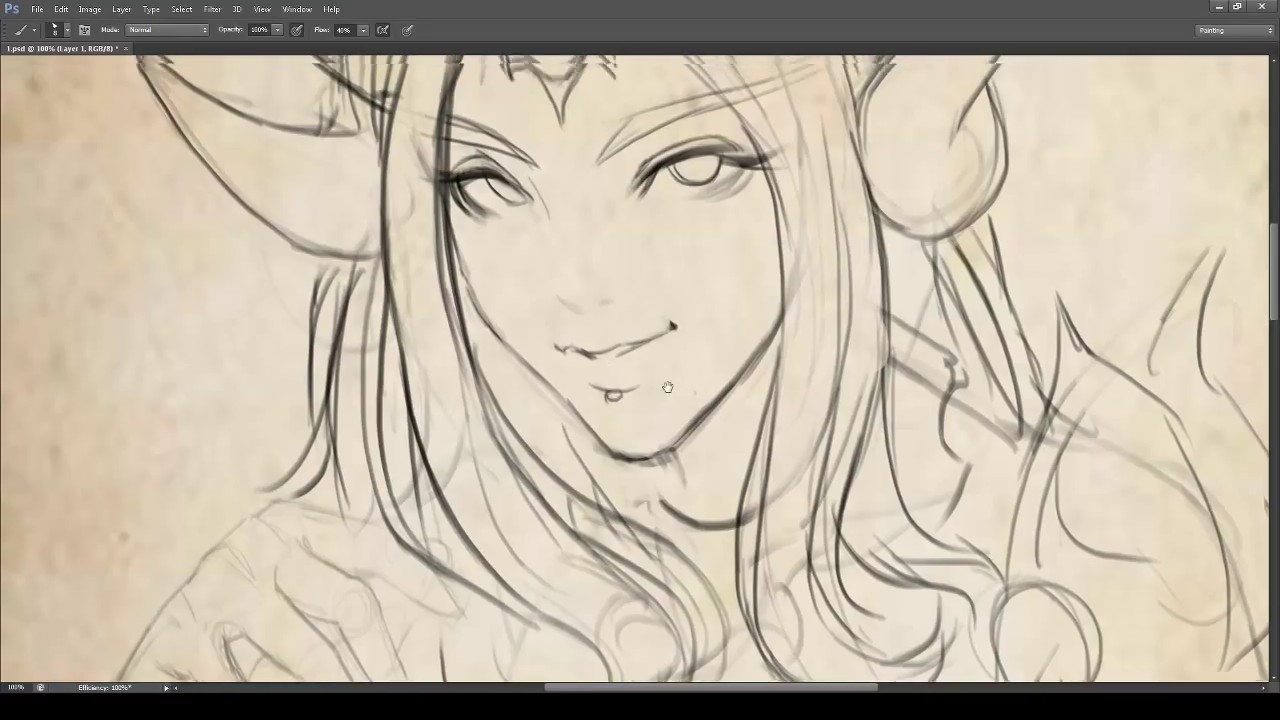Open the Window menu
The height and width of the screenshot is (720, 1280).
click(x=297, y=9)
